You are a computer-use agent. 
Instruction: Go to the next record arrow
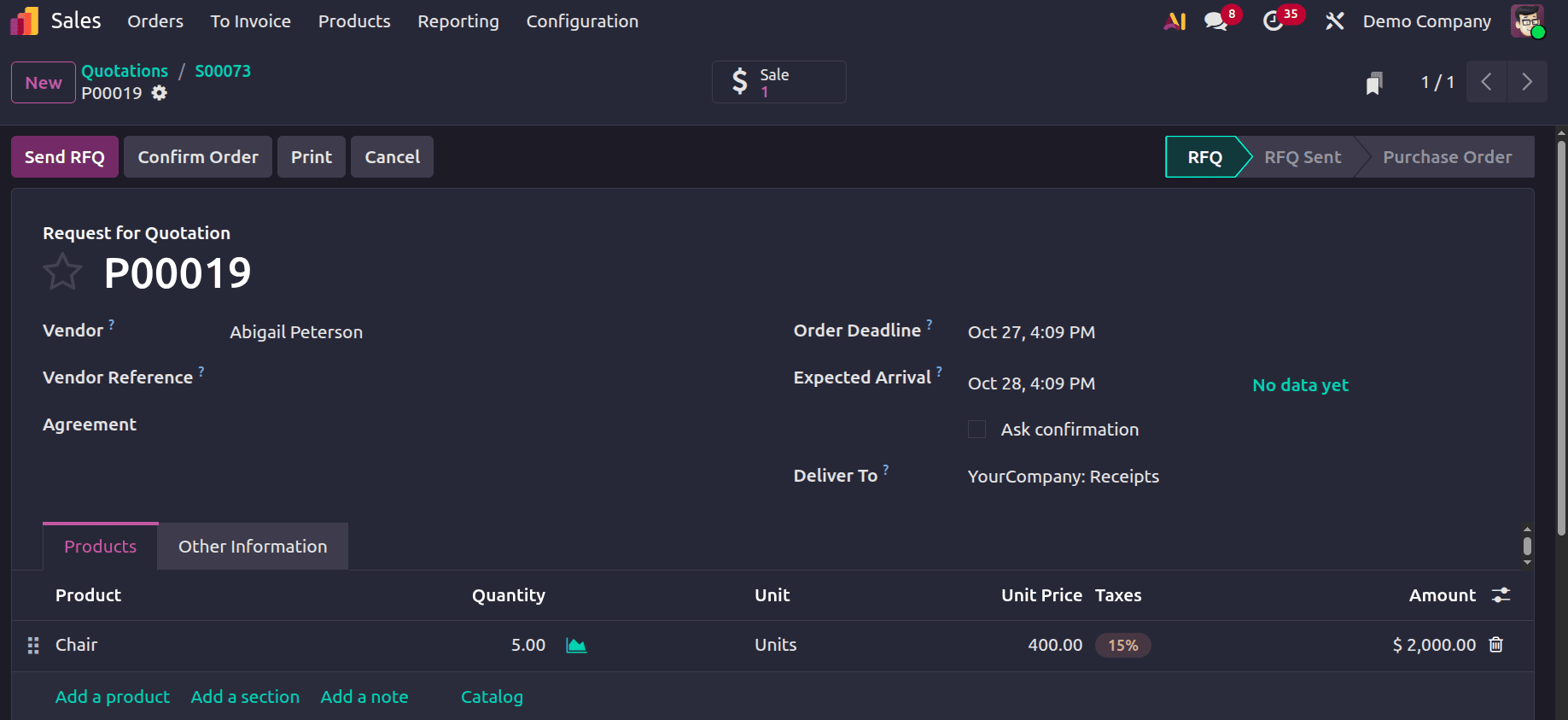click(x=1527, y=82)
